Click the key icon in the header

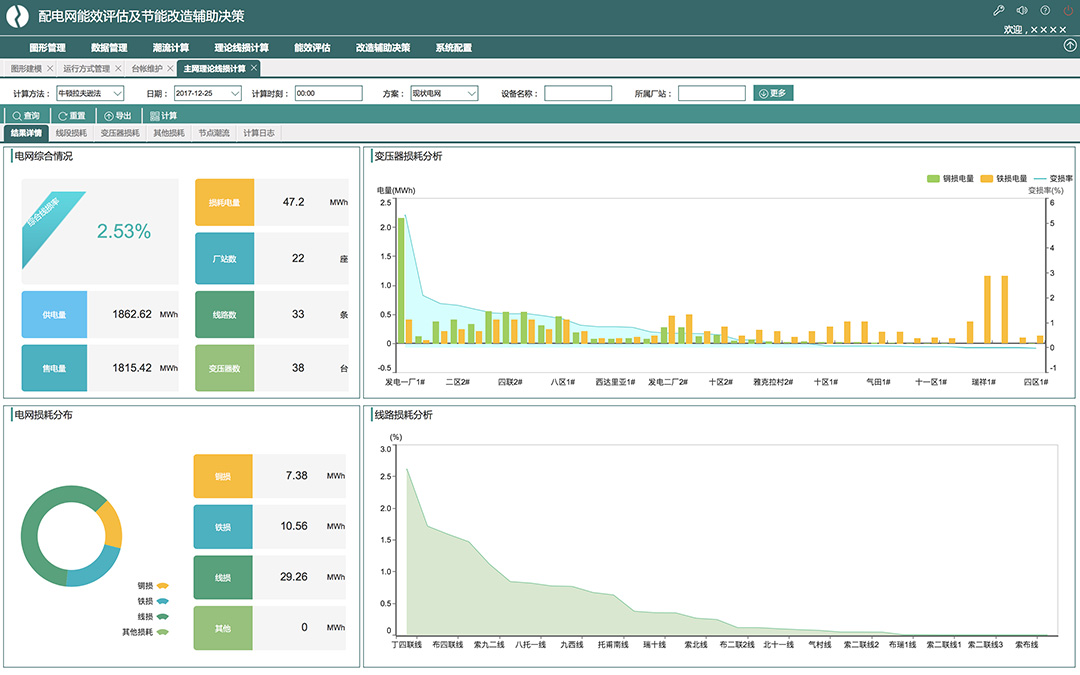998,11
